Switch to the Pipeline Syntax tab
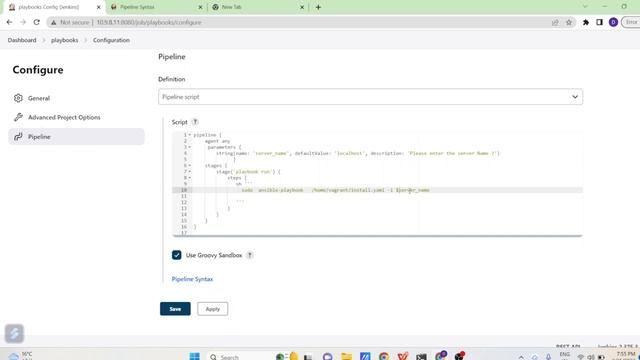Screen dimensions: 640x360 click(x=157, y=7)
